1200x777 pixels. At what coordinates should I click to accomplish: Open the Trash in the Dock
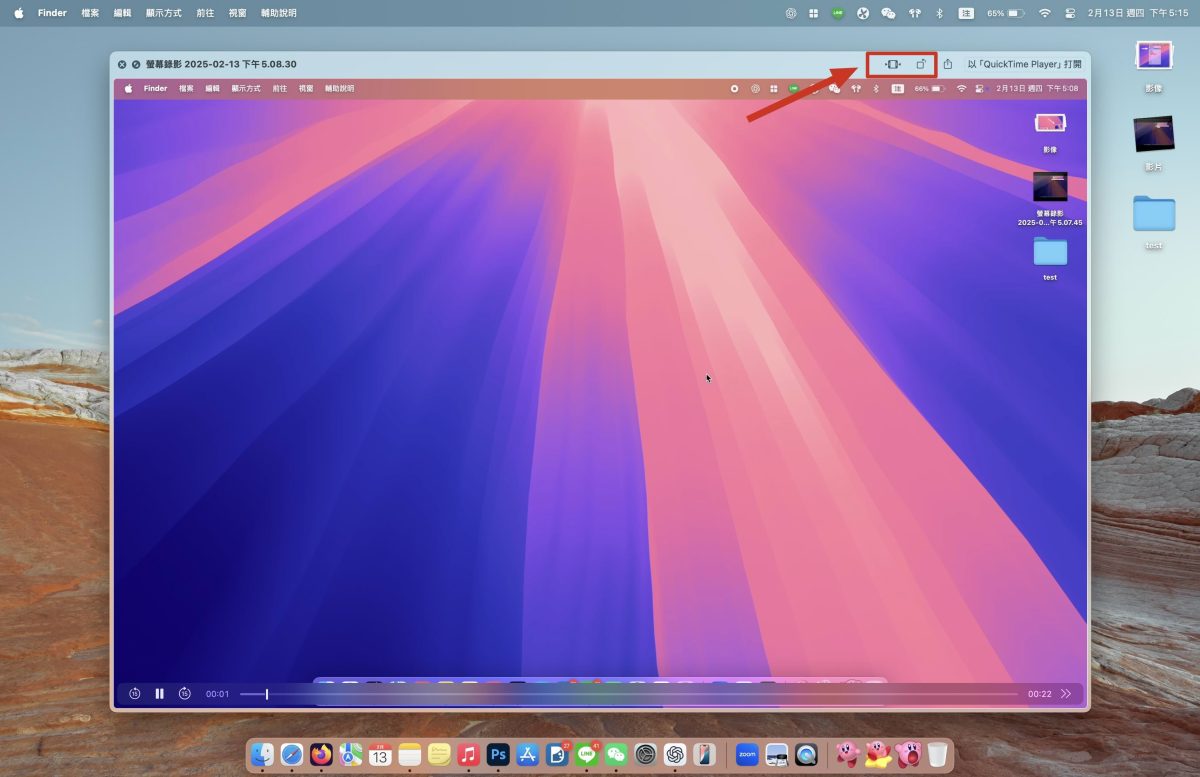[x=937, y=754]
